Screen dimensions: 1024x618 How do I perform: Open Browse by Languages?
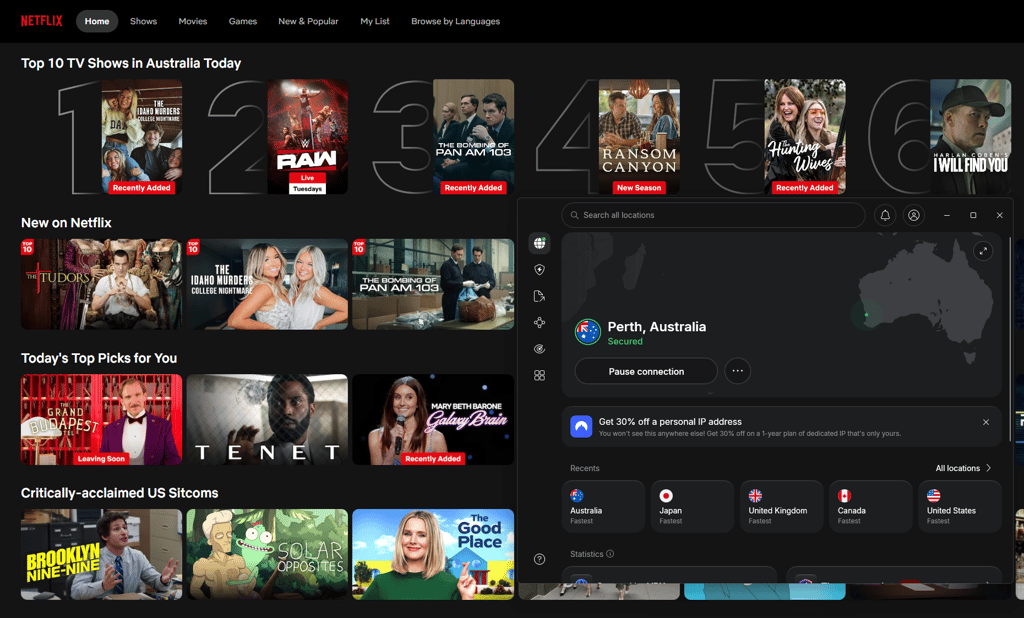click(x=455, y=22)
